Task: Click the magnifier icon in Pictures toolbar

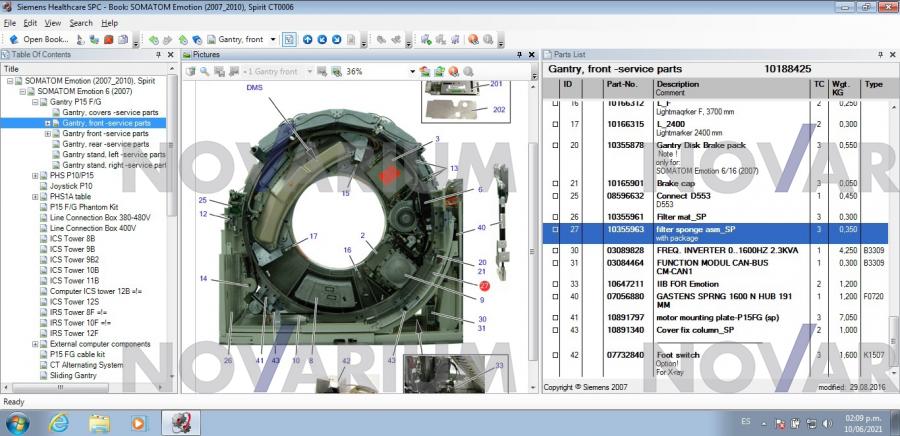Action: click(x=205, y=72)
